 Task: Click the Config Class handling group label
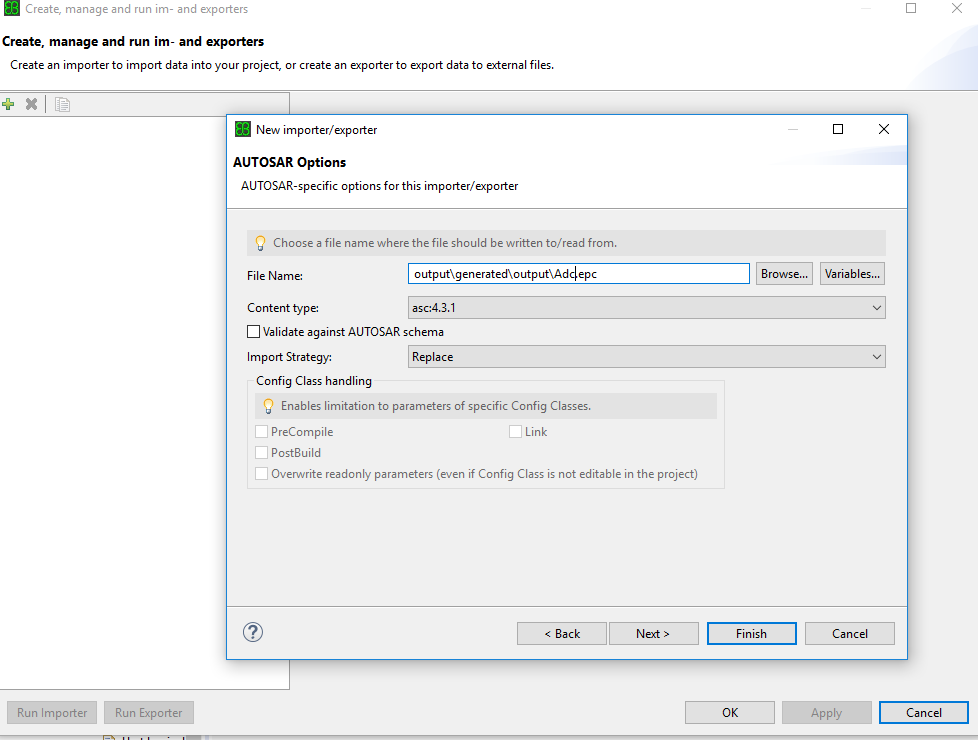point(314,381)
